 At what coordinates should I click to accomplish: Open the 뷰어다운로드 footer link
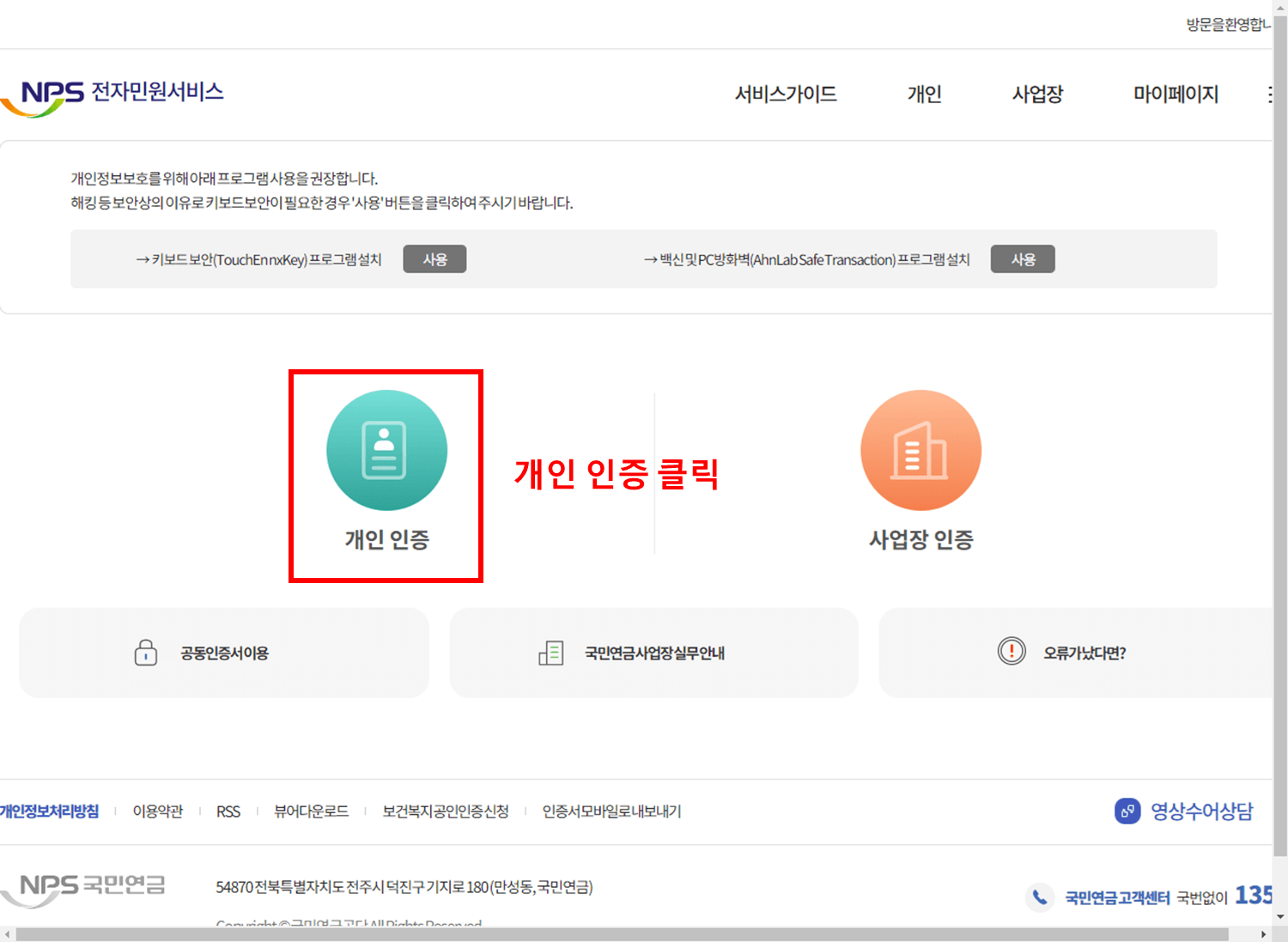click(311, 811)
